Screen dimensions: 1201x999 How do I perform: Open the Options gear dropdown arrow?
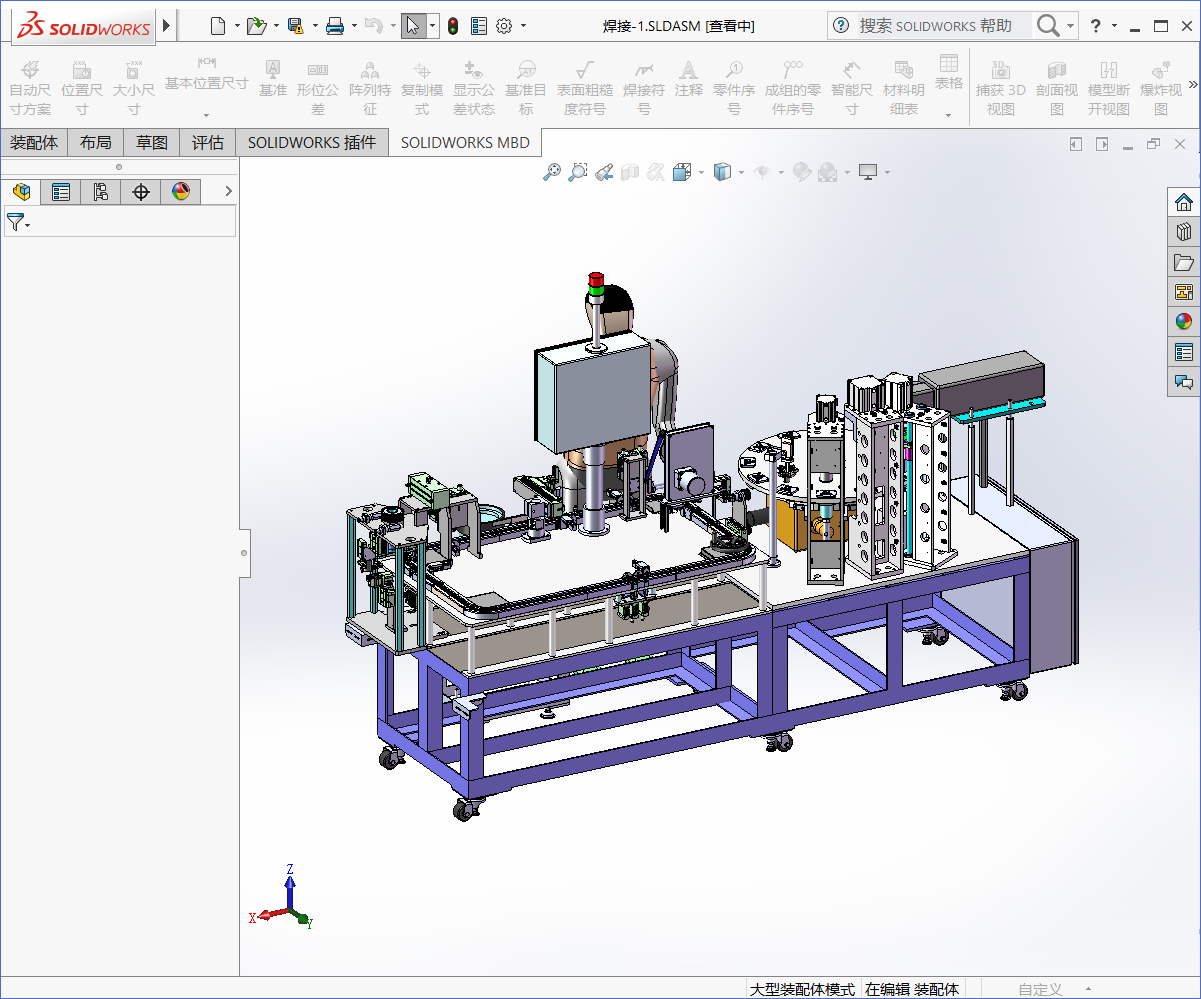[x=523, y=26]
